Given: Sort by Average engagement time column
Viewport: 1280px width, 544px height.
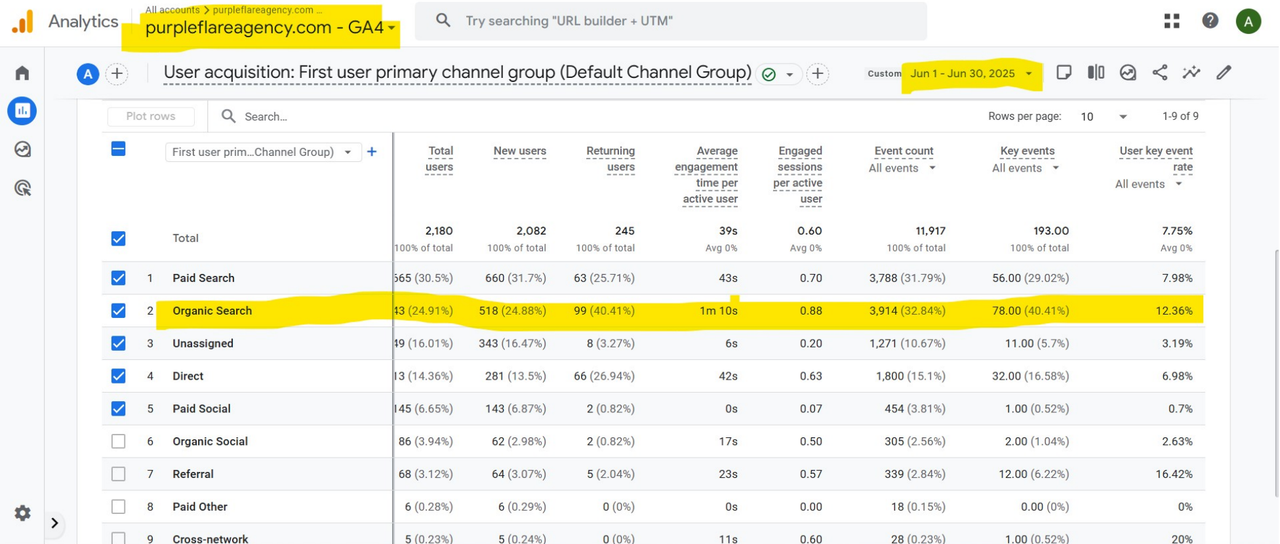Looking at the screenshot, I should click(x=706, y=175).
